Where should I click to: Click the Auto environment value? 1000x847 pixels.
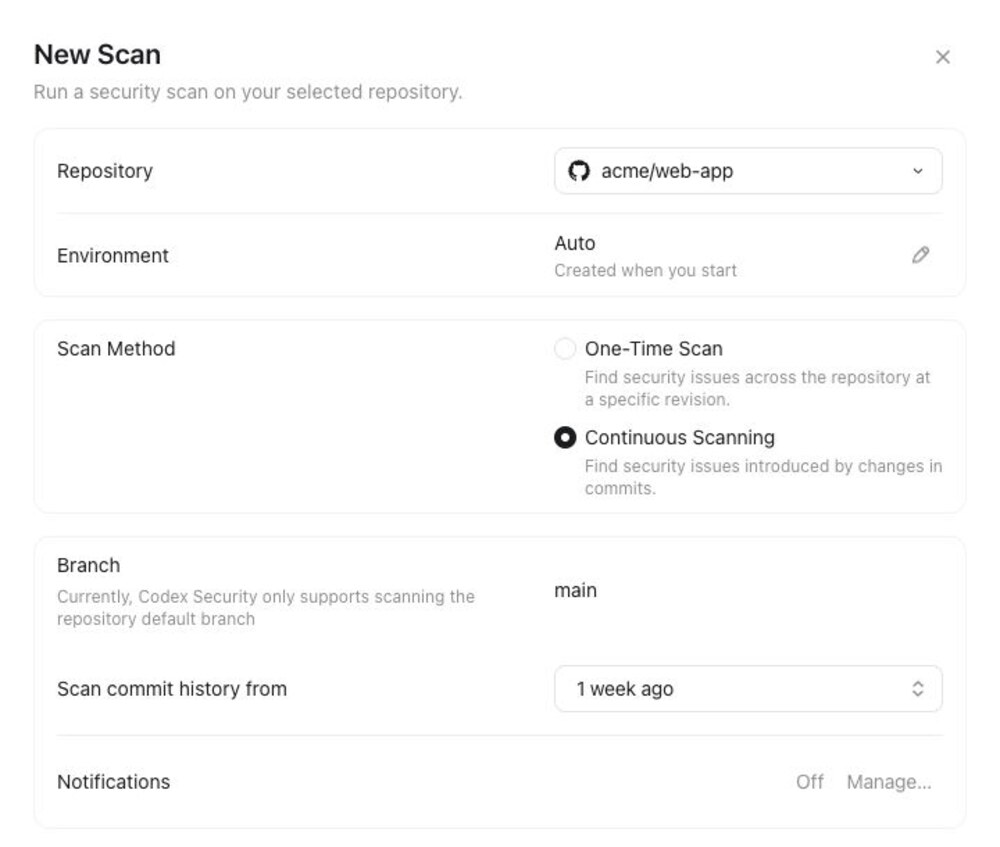[x=575, y=243]
